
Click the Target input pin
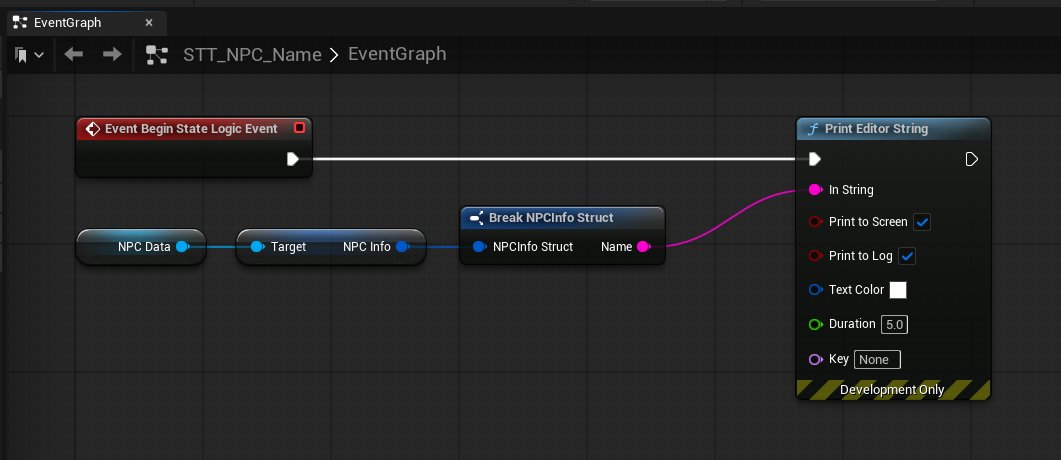click(257, 247)
